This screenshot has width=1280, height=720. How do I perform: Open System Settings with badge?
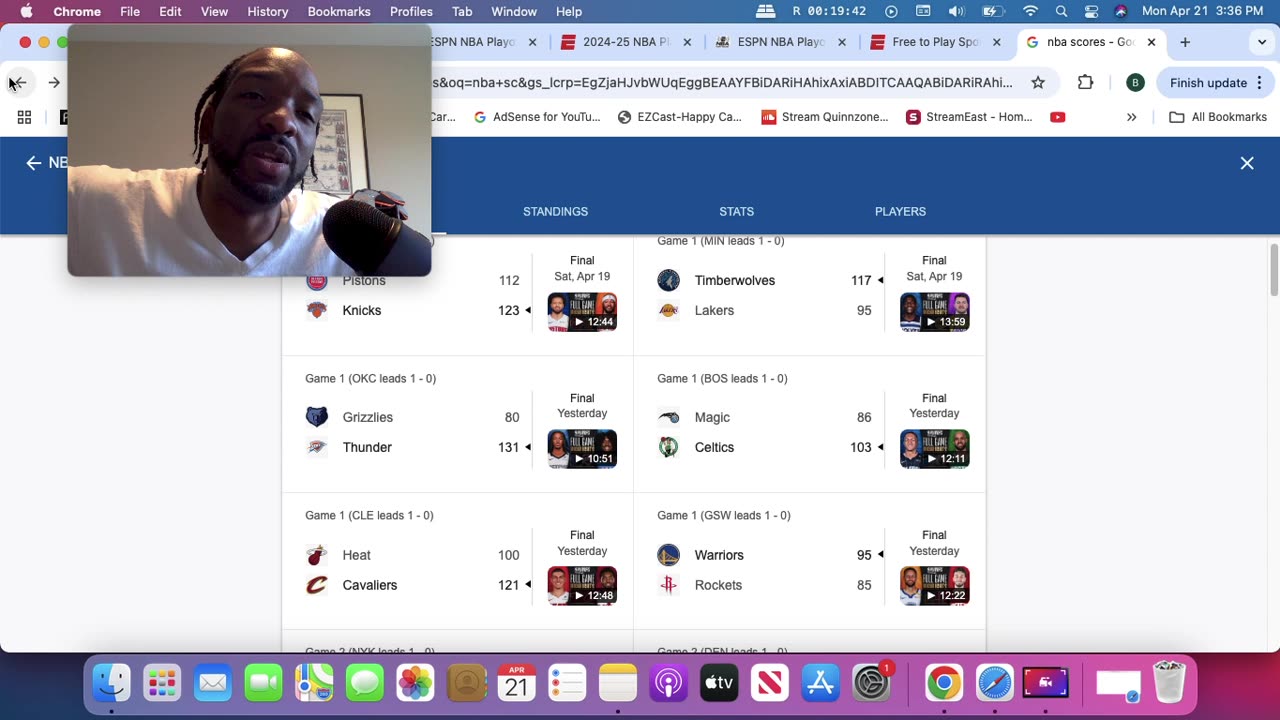871,683
